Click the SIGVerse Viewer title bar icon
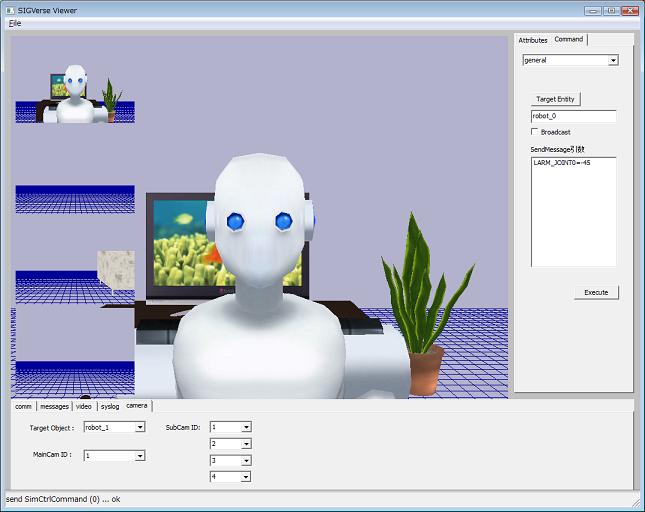This screenshot has width=645, height=512. 10,10
